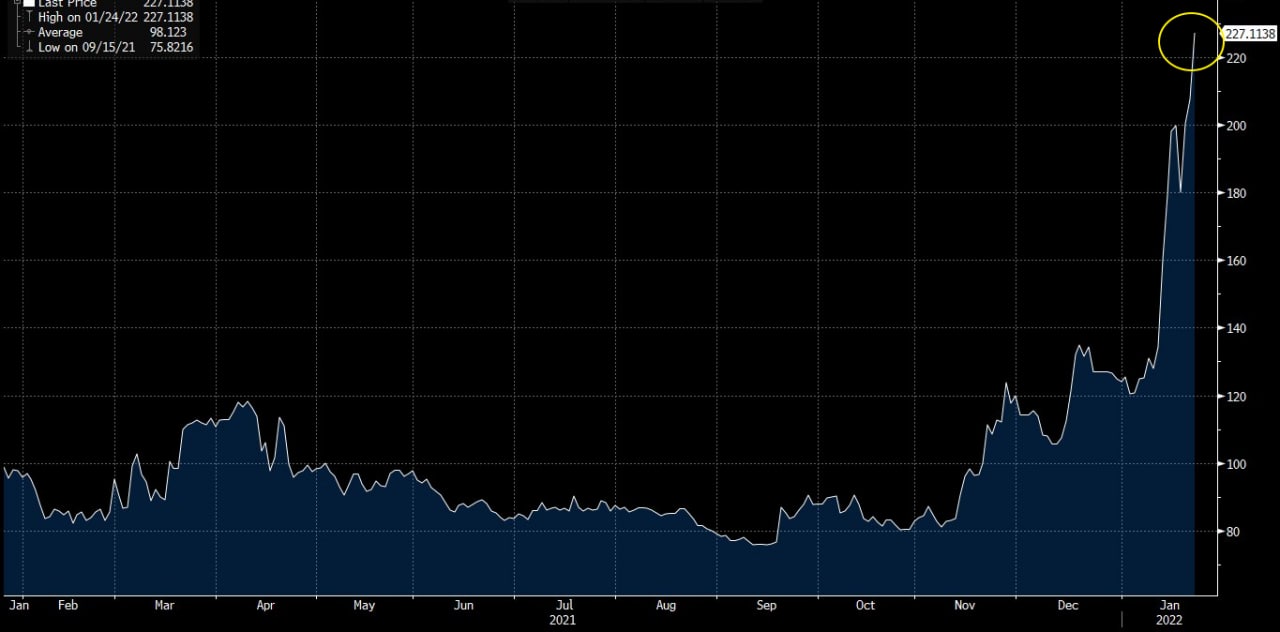Click the May label on date axis
The image size is (1280, 632).
coord(364,605)
